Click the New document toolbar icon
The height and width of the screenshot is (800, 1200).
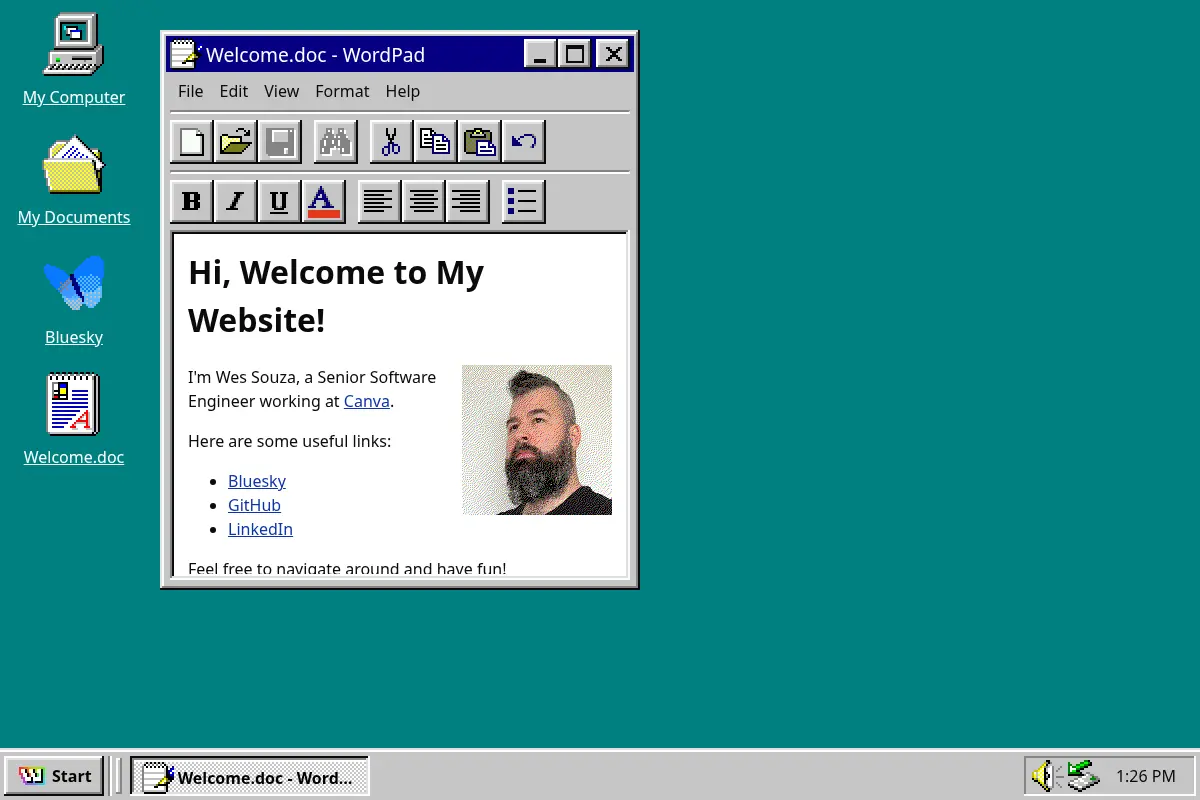[192, 142]
